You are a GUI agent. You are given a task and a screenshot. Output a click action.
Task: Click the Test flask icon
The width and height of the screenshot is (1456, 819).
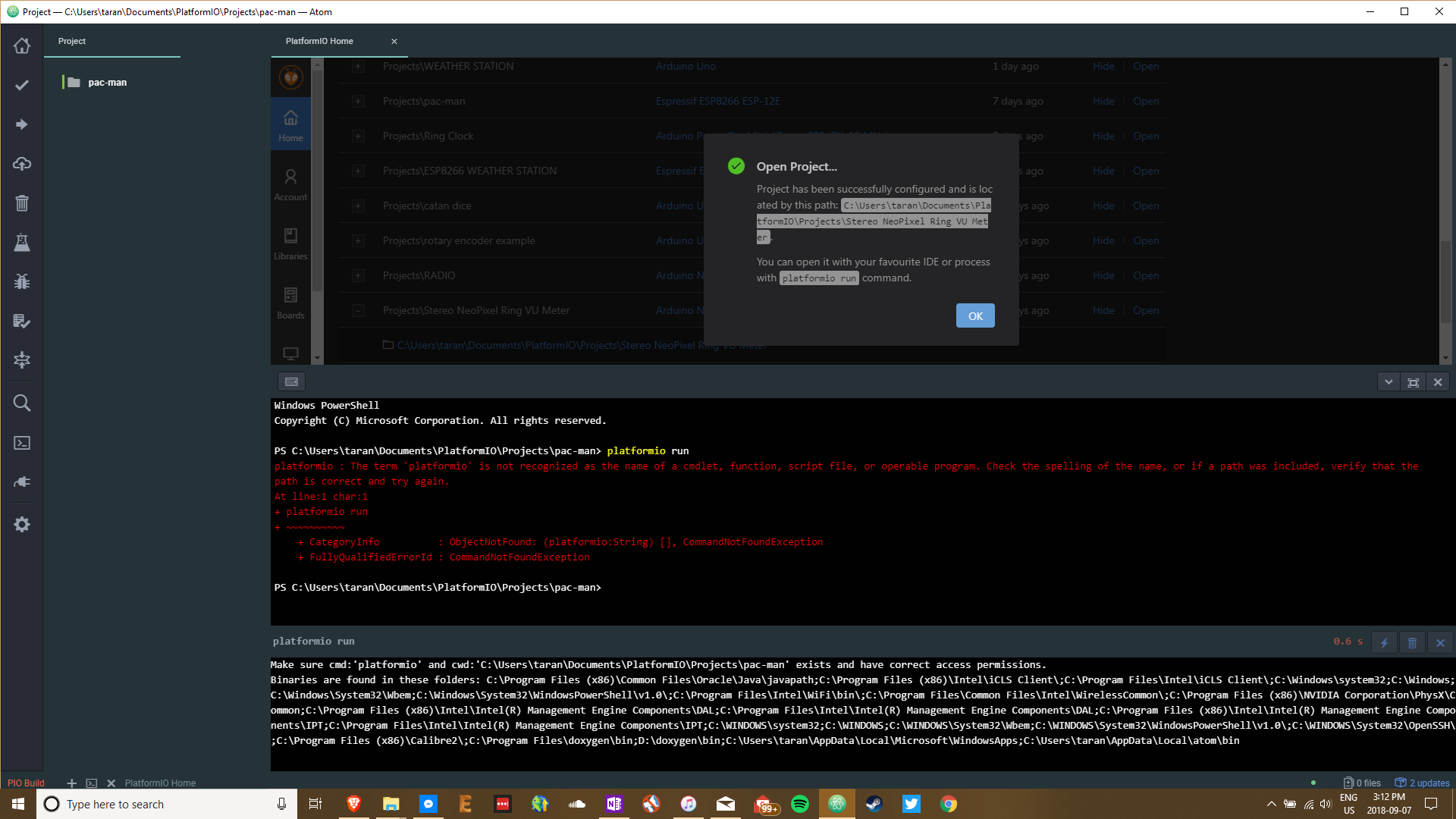[x=22, y=243]
